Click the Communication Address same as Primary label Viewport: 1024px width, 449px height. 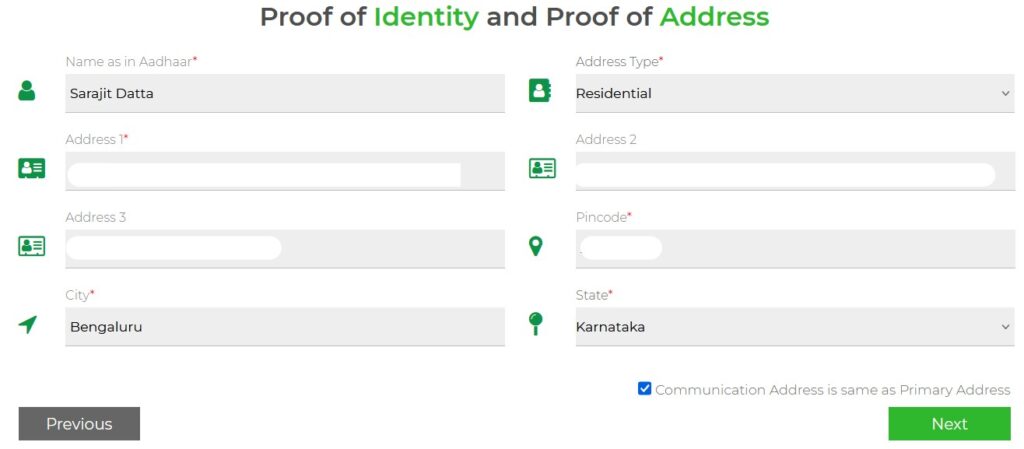[x=832, y=390]
